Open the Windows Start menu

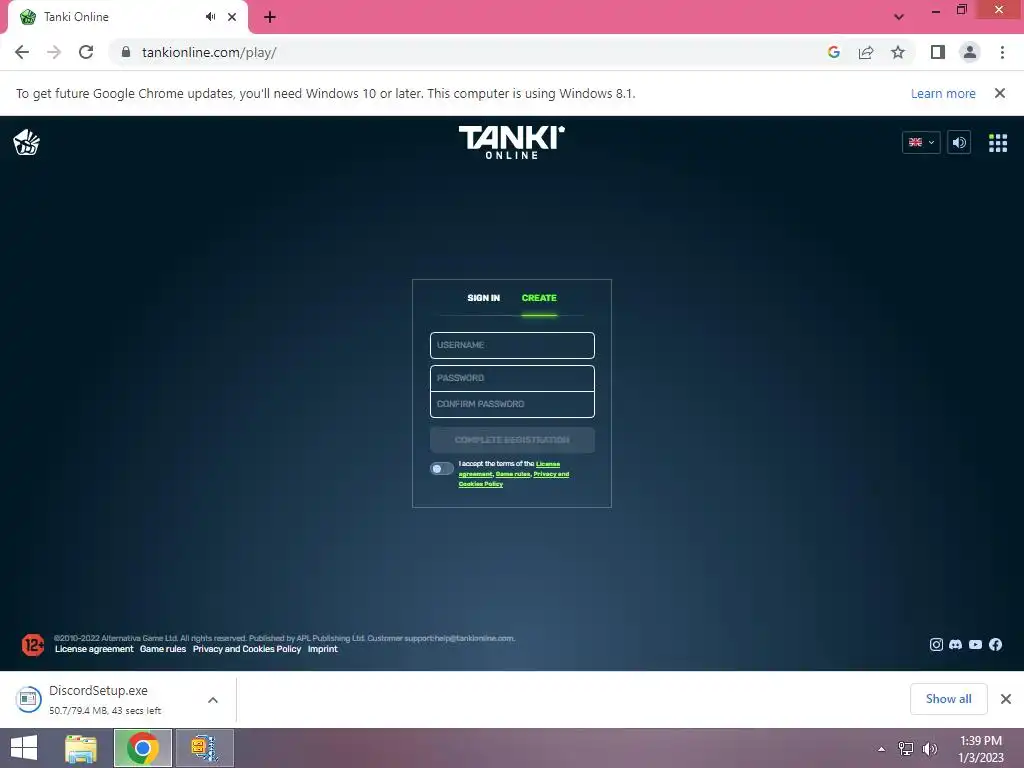coord(24,748)
